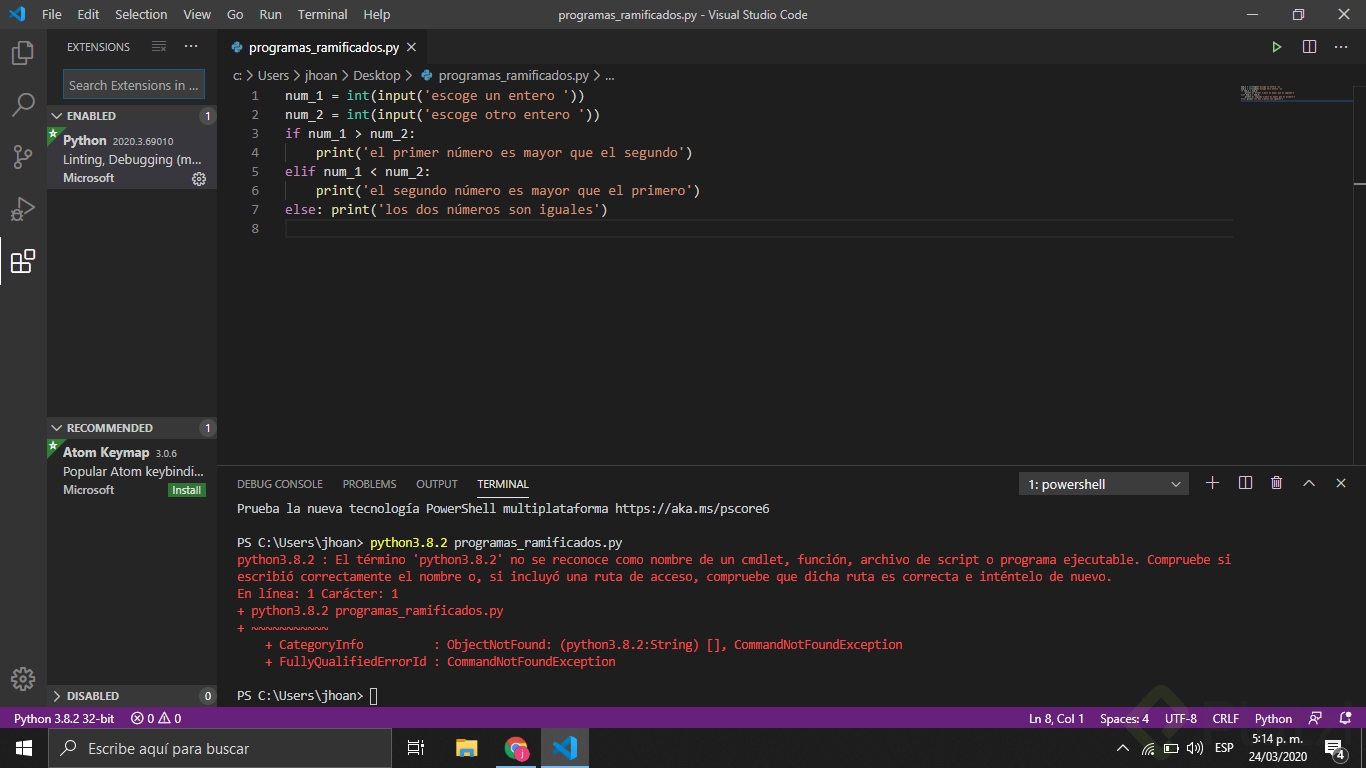Viewport: 1366px width, 768px height.
Task: Expand the DISABLED extensions section
Action: coord(90,695)
